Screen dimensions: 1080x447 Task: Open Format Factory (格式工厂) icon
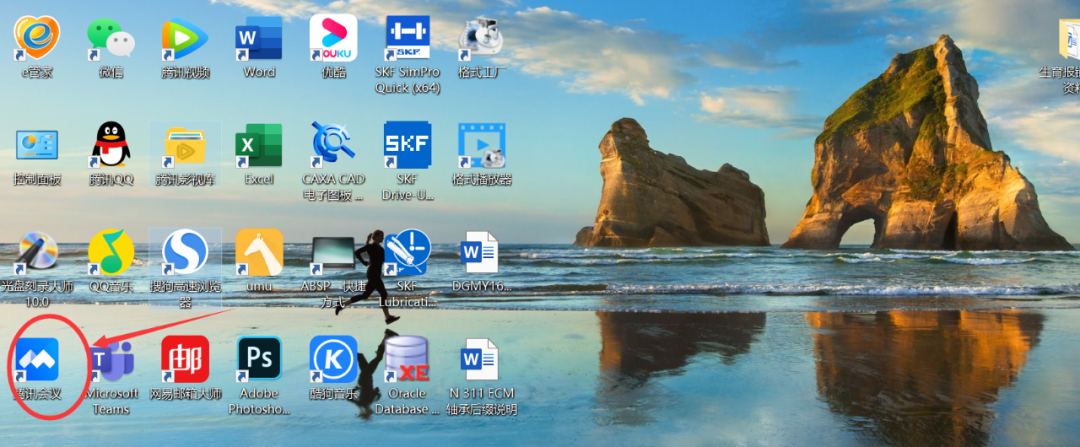click(x=481, y=39)
